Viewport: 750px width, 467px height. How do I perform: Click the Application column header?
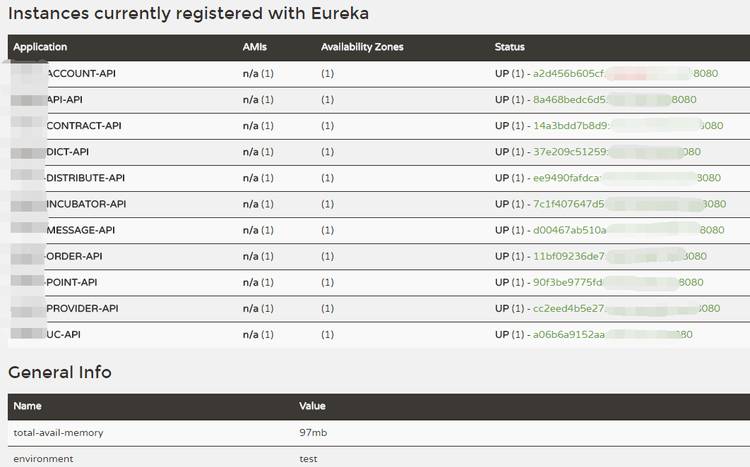(x=40, y=47)
